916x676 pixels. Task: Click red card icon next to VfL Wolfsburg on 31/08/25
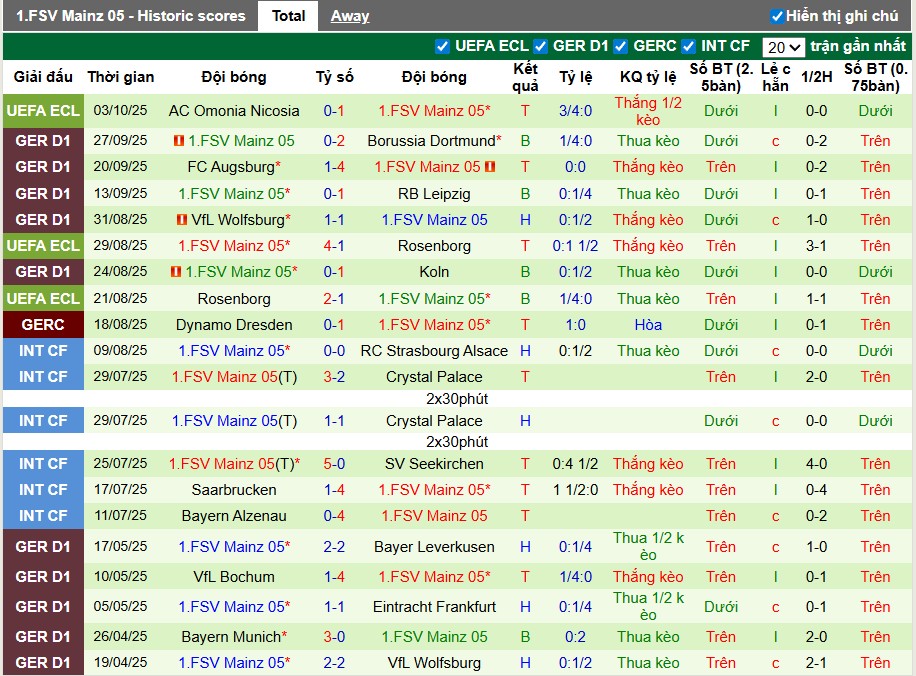(182, 220)
